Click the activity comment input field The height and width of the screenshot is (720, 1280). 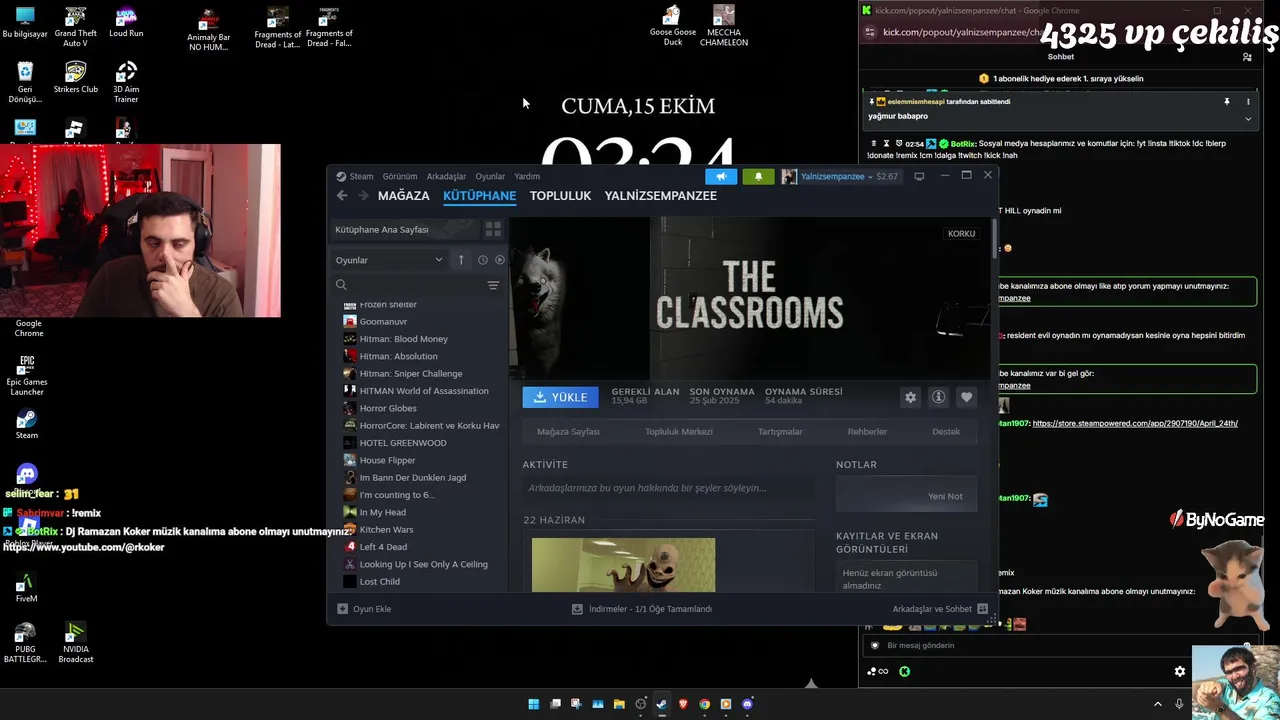click(668, 488)
